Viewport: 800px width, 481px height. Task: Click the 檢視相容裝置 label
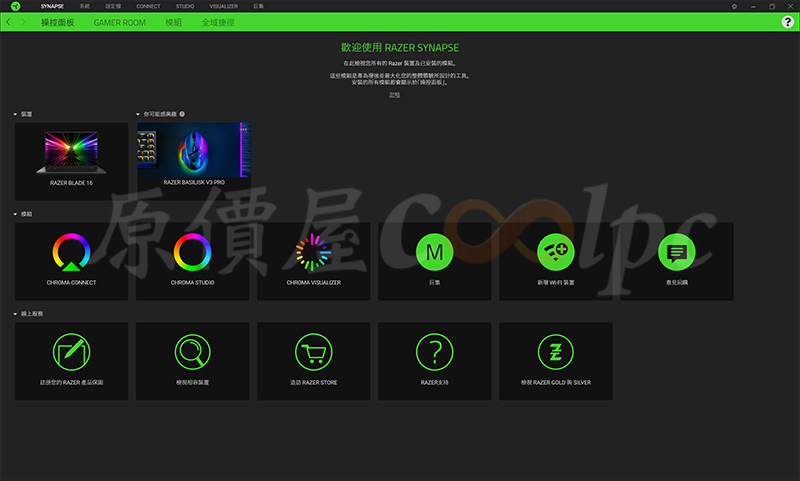(192, 383)
